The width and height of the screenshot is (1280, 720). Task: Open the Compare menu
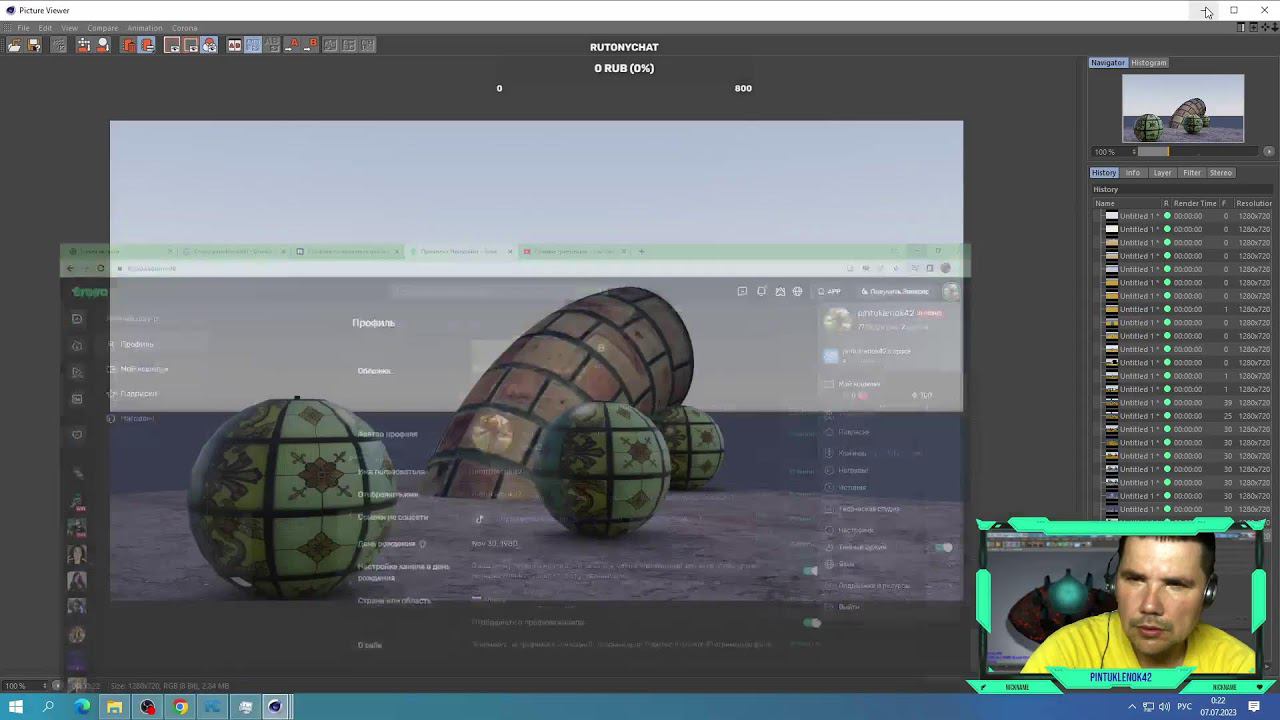(x=102, y=28)
